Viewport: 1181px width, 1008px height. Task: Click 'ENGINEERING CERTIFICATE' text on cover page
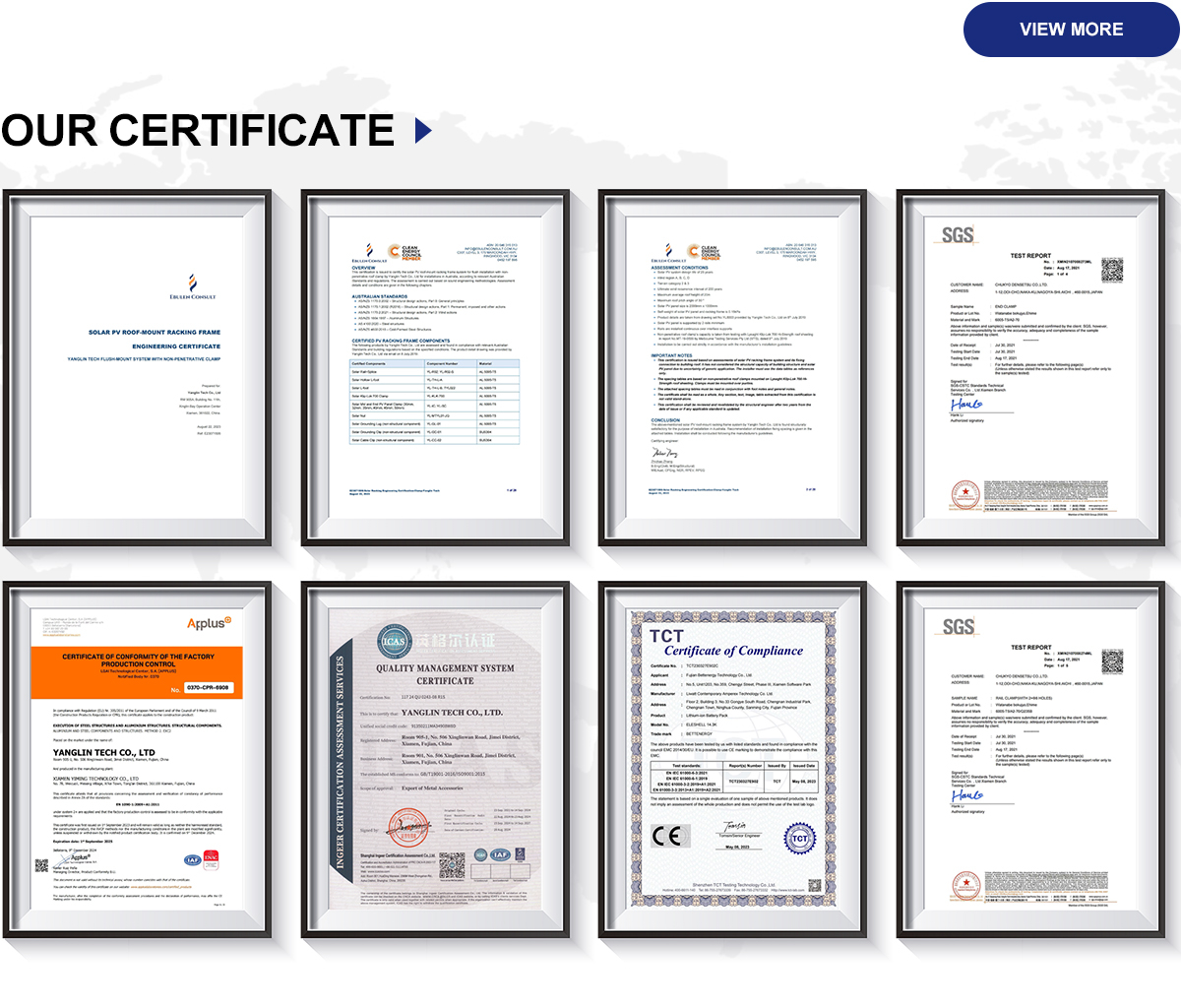177,346
